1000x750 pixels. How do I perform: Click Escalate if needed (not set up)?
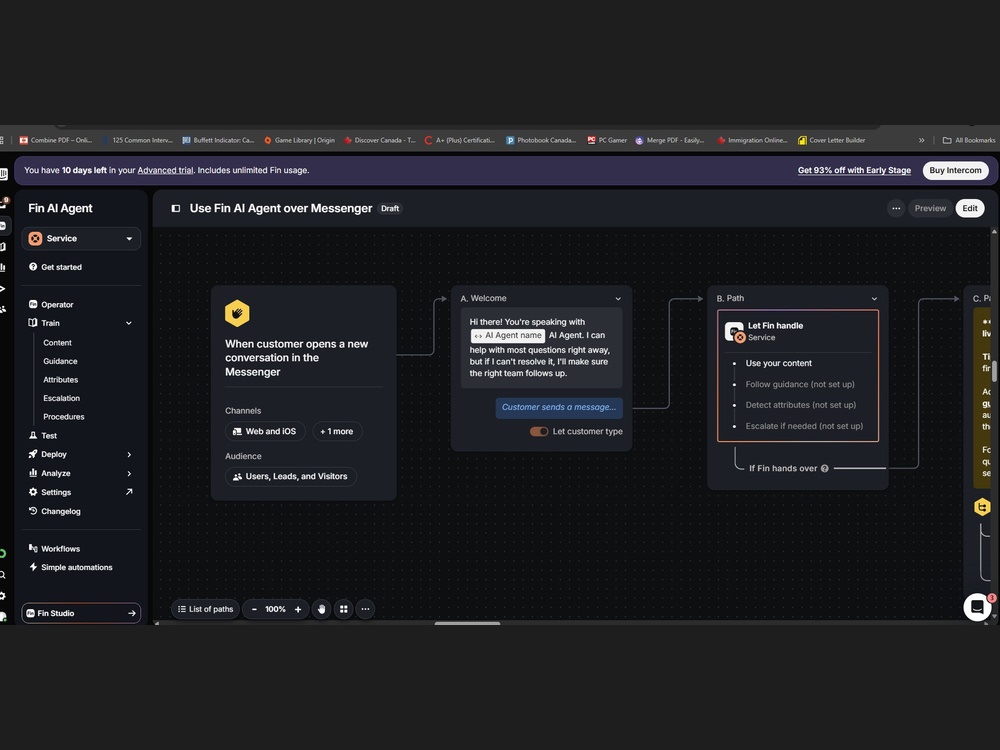click(804, 426)
